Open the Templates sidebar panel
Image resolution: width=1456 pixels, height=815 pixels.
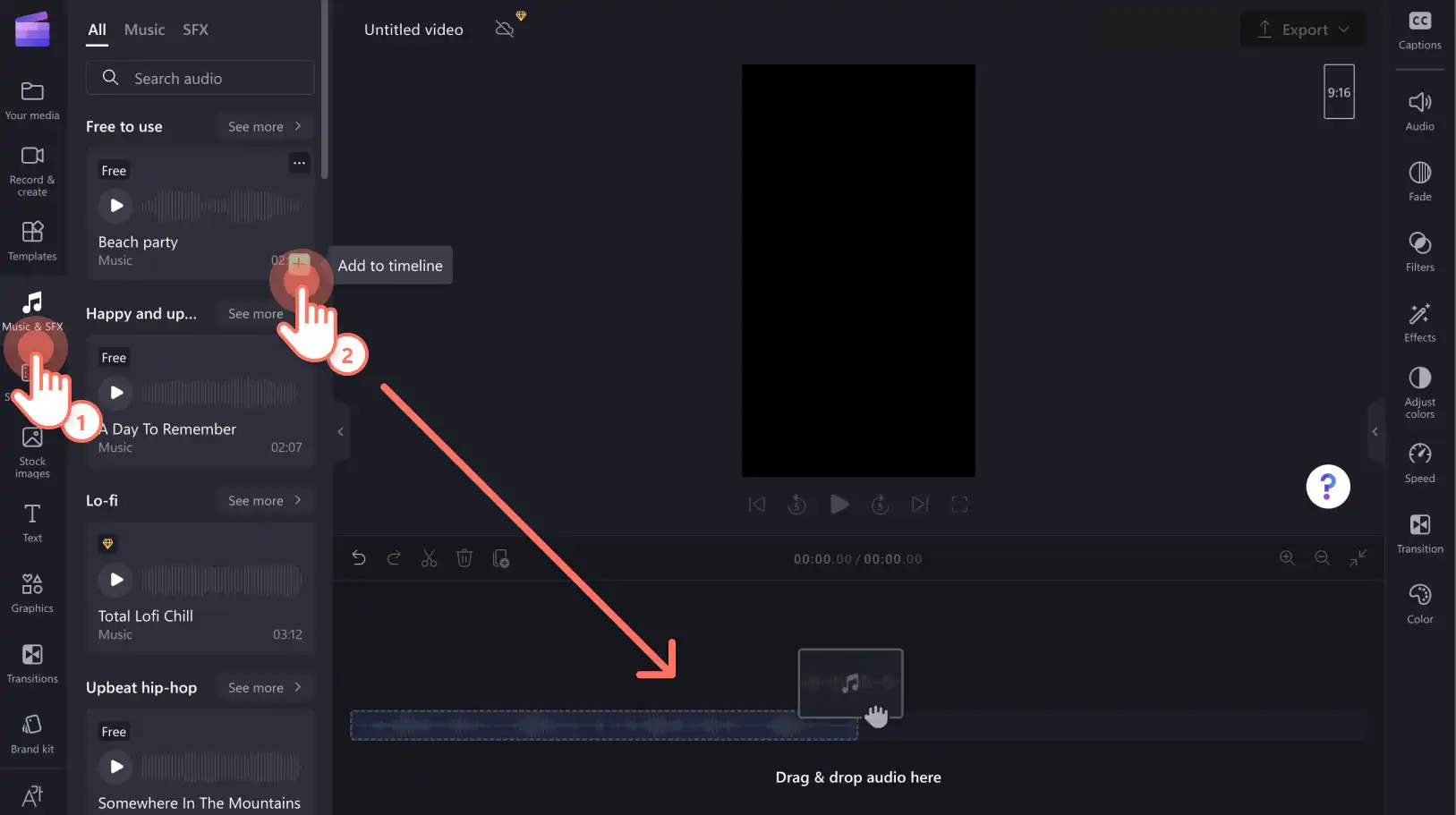coord(32,241)
